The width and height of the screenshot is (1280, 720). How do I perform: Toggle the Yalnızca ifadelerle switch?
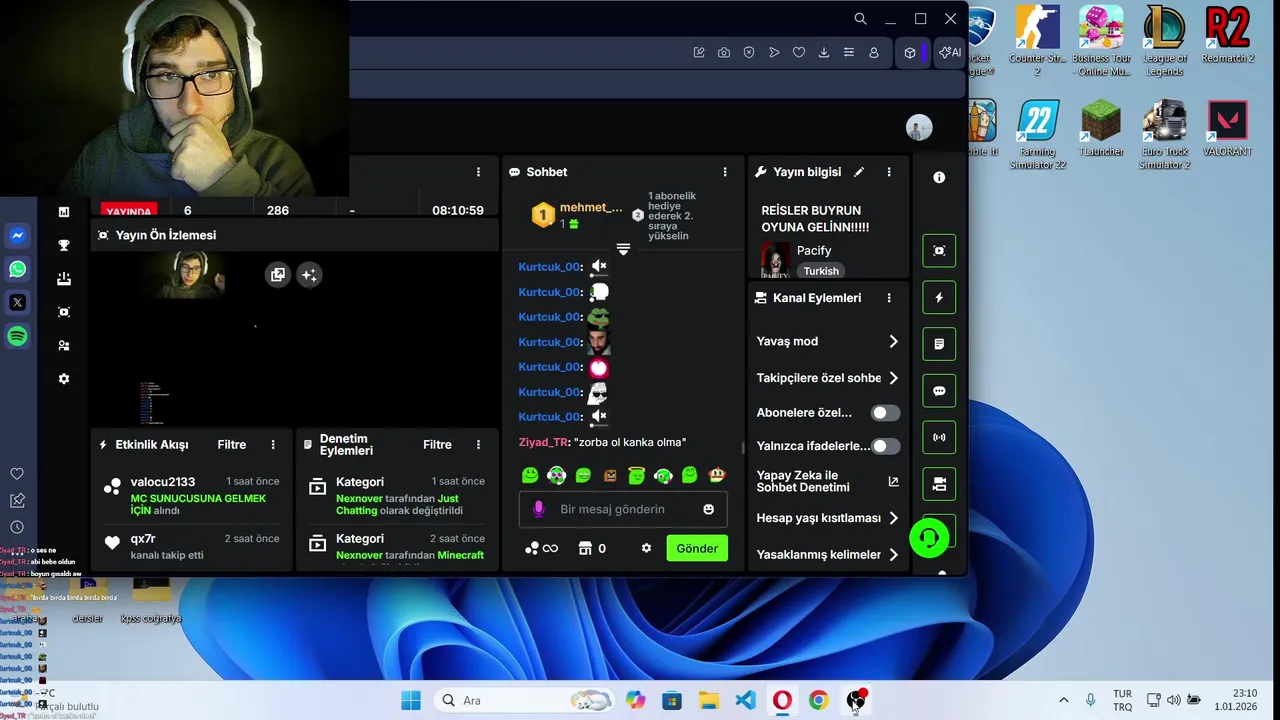(885, 446)
